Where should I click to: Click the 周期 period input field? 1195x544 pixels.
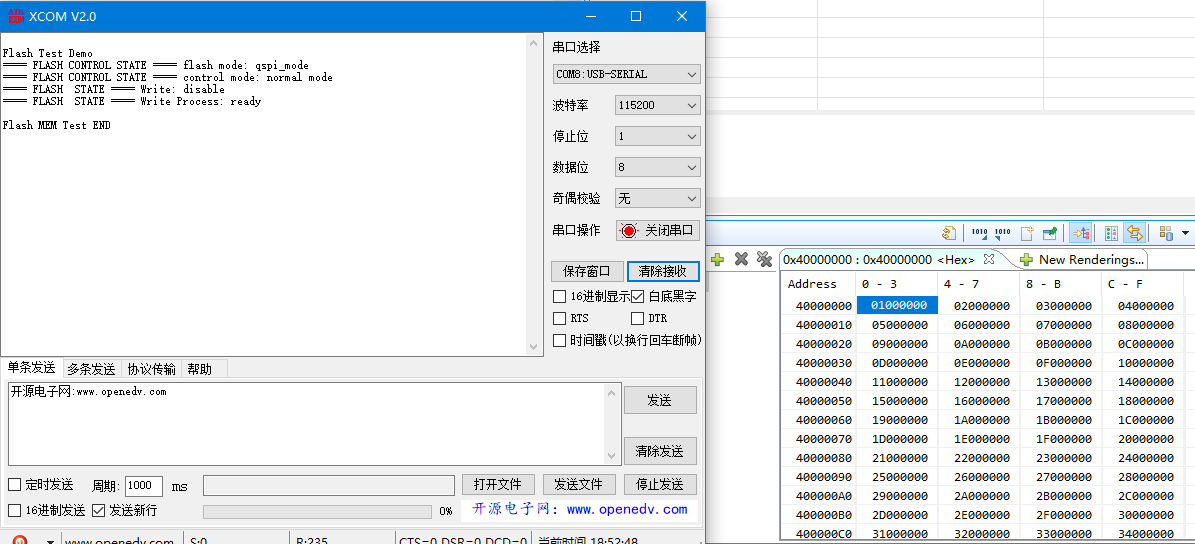(x=144, y=485)
